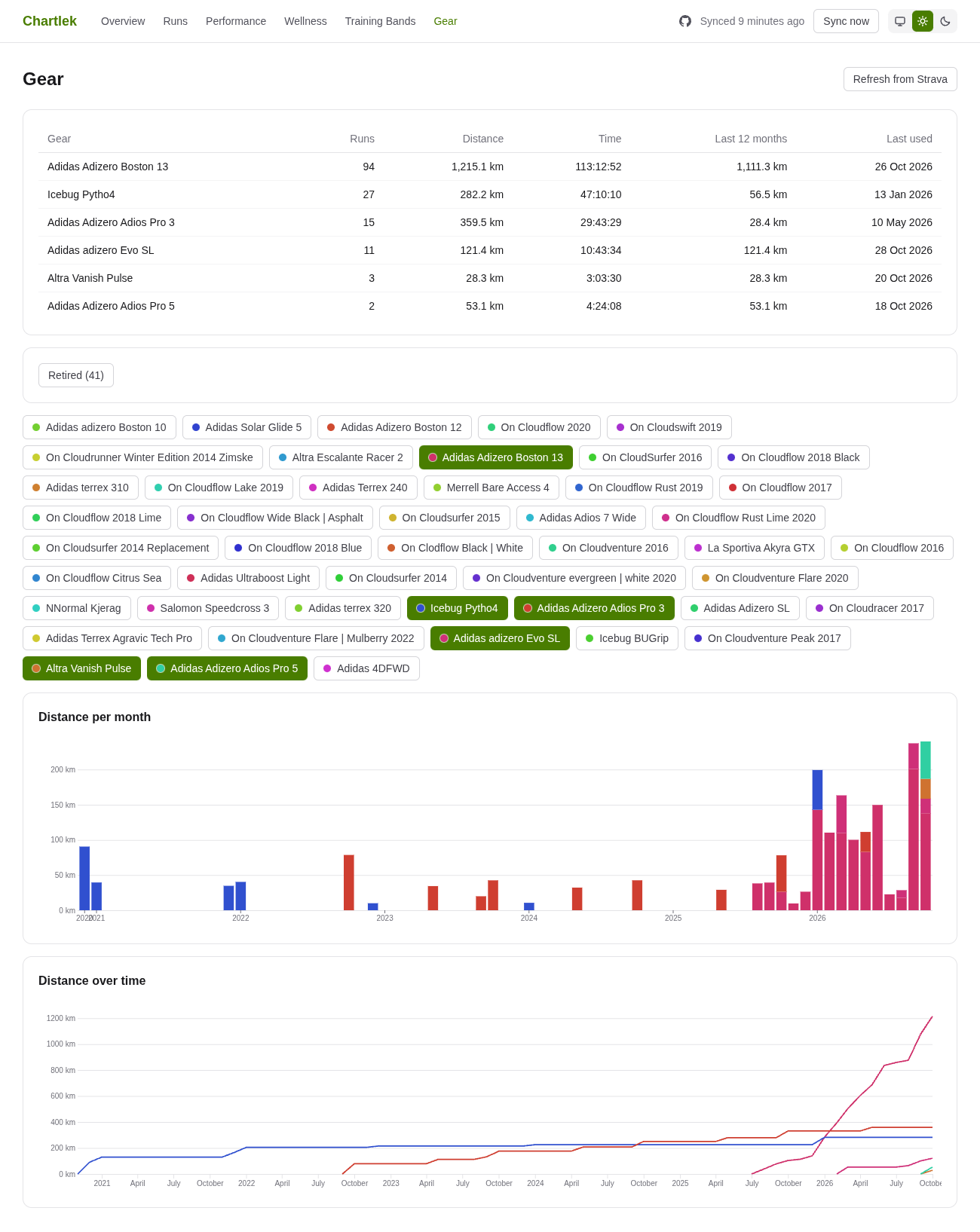Toggle Altra Vanish Pulse gear chip
Screen dimensions: 980x1232
81,668
